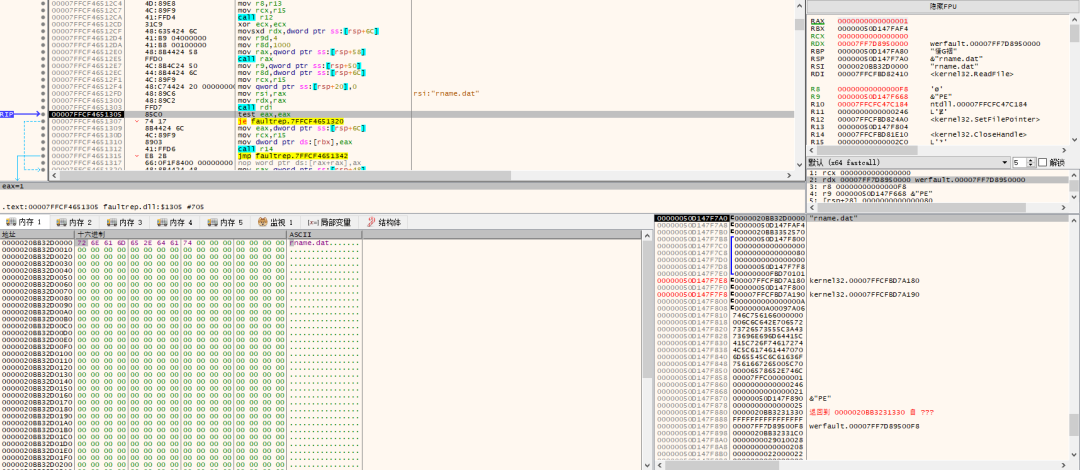Image resolution: width=1080 pixels, height=470 pixels.
Task: Select argument row '2: rdx' werfault
Action: [x=937, y=180]
